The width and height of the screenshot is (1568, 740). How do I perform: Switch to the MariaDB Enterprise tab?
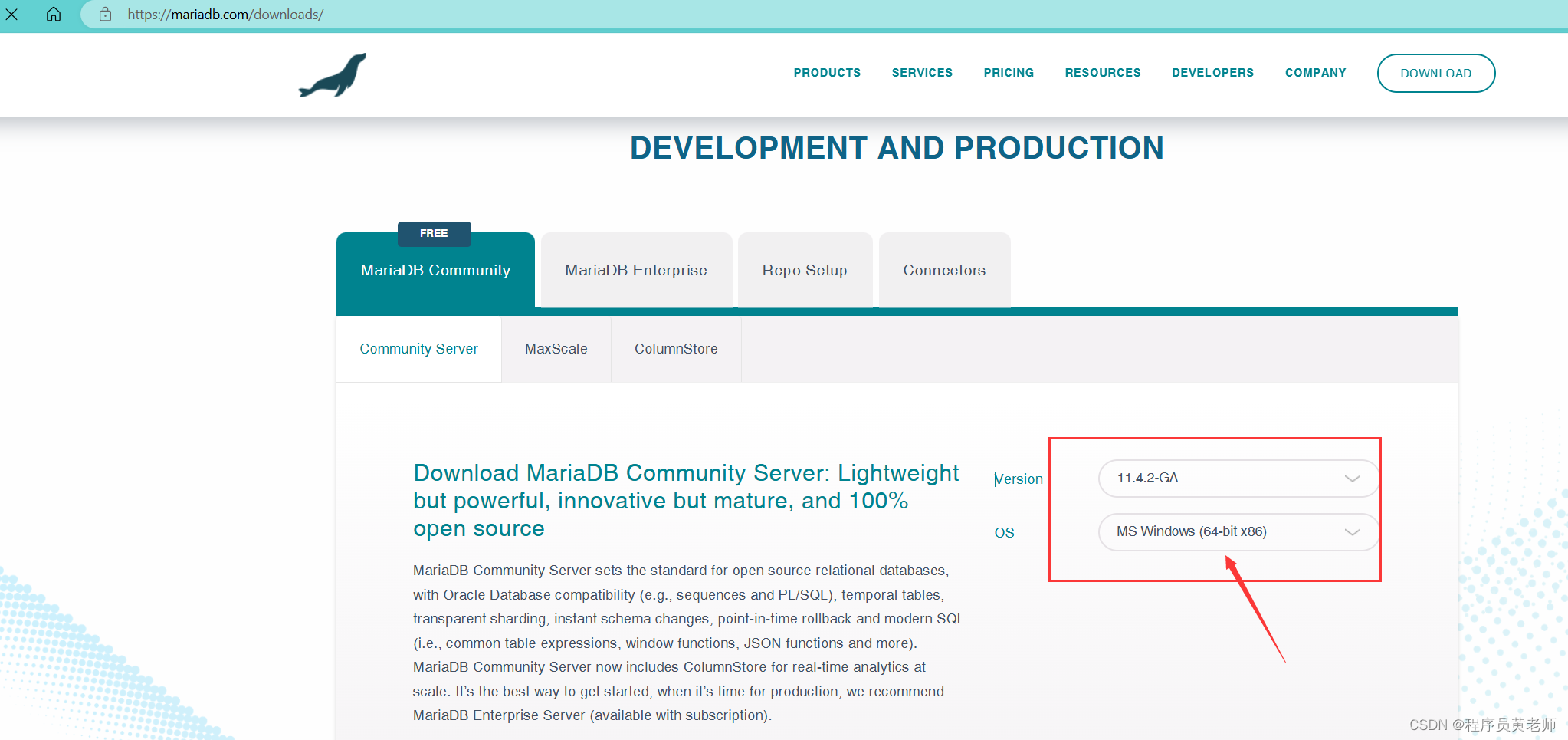coord(636,270)
